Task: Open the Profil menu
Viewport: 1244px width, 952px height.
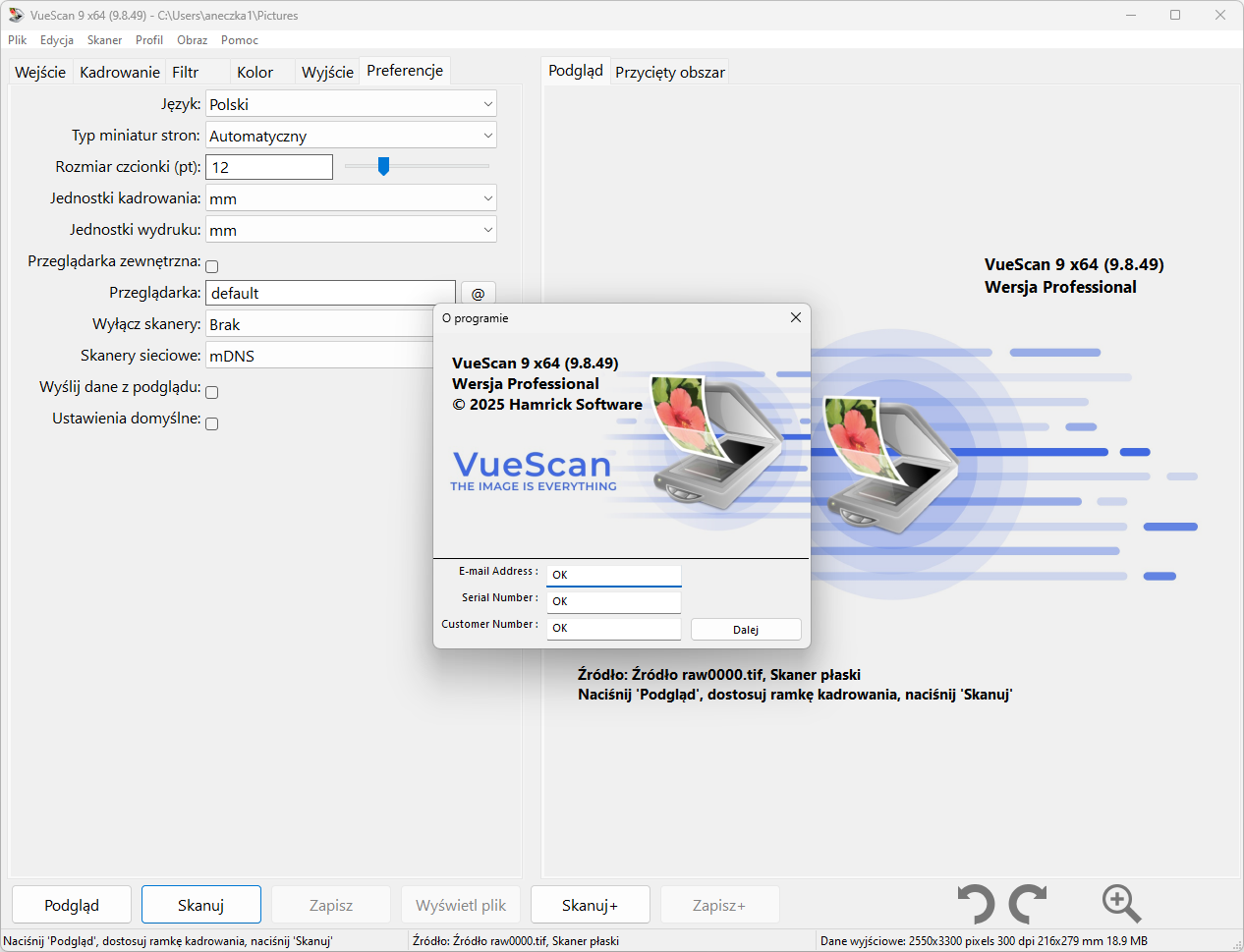Action: point(149,40)
